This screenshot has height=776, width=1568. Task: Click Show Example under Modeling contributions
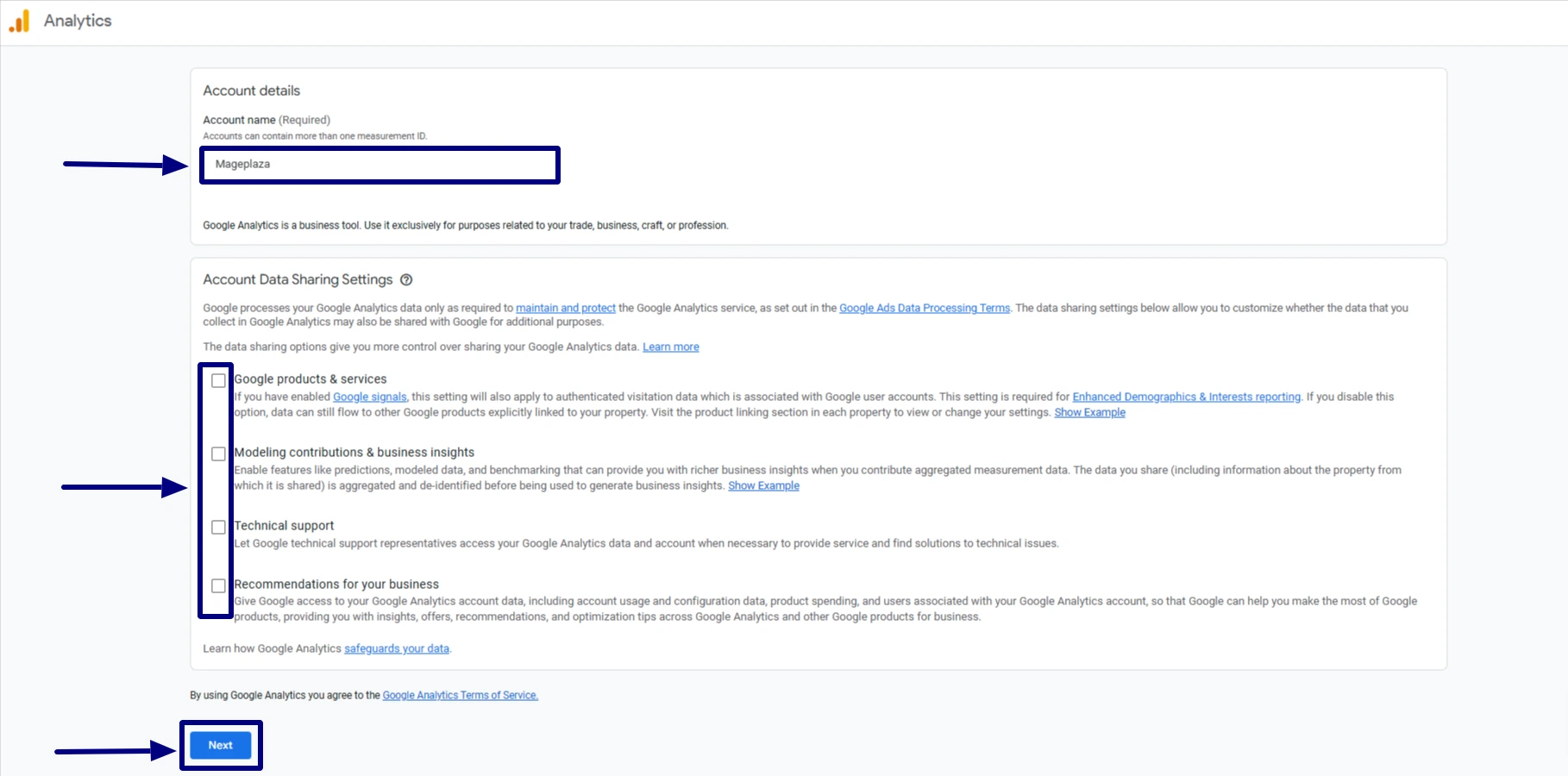pyautogui.click(x=764, y=485)
